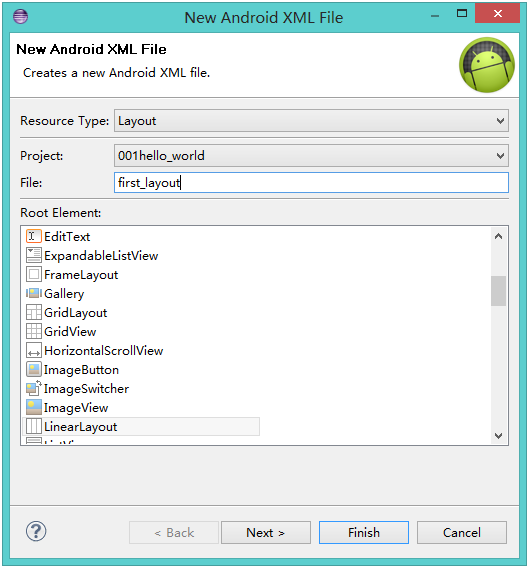
Task: Close the dialog window
Action: (497, 13)
